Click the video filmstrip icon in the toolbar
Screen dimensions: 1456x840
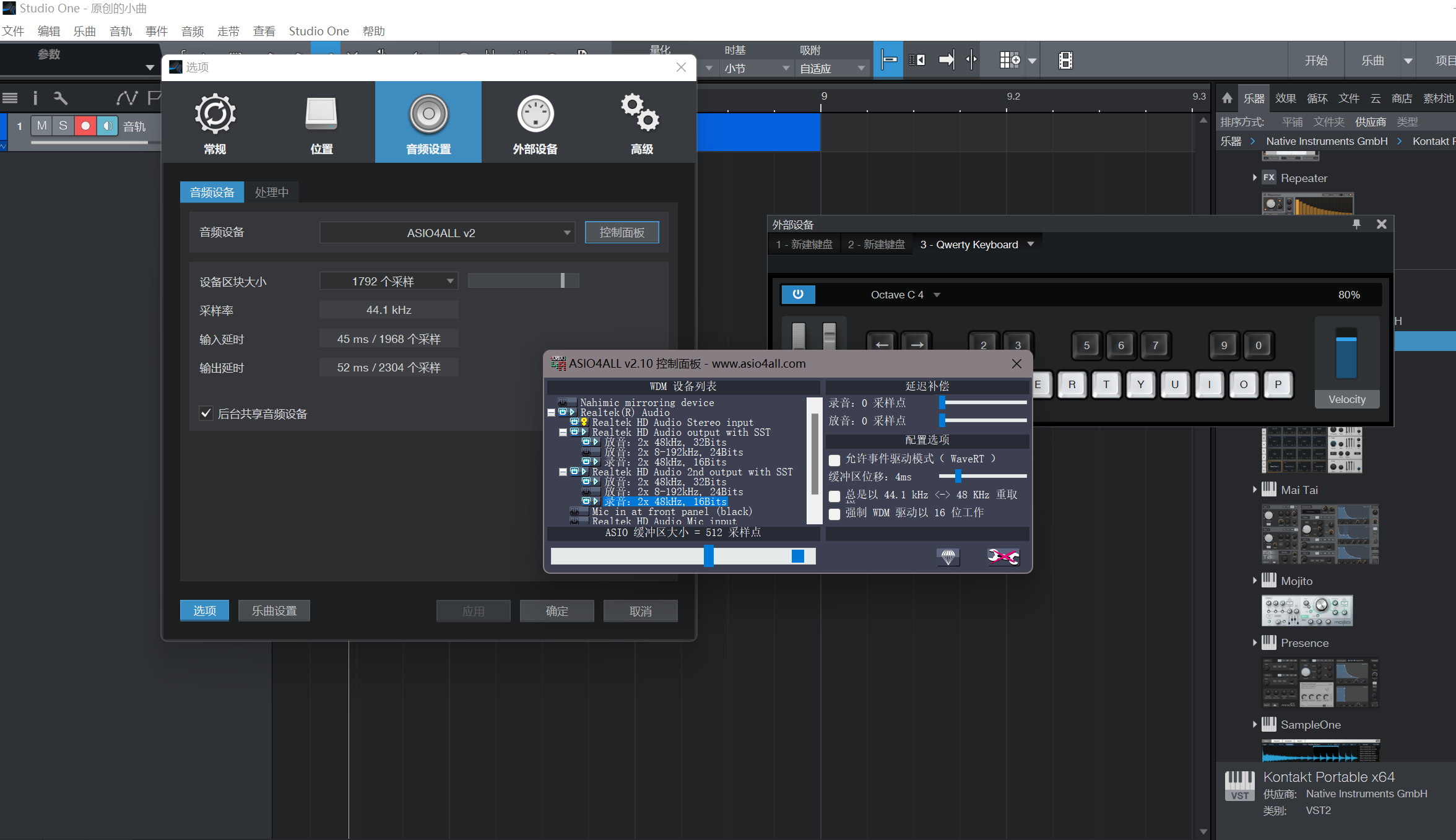tap(1065, 60)
